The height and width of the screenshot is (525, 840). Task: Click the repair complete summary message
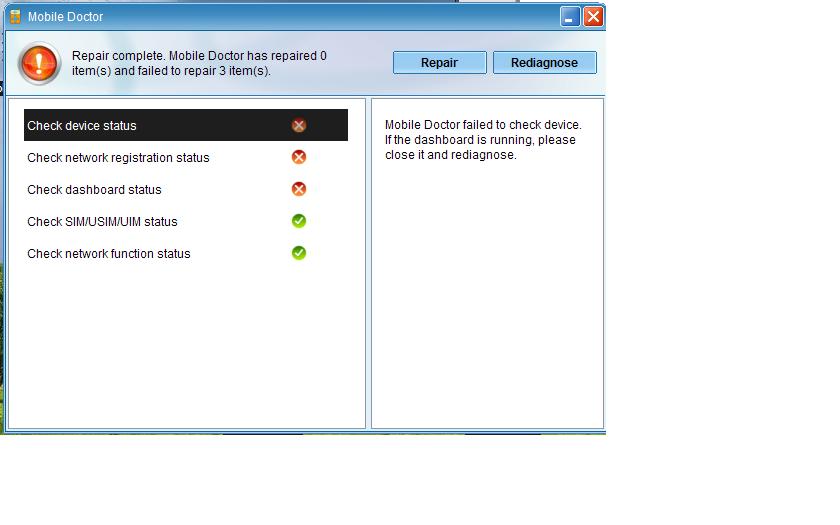pos(199,63)
